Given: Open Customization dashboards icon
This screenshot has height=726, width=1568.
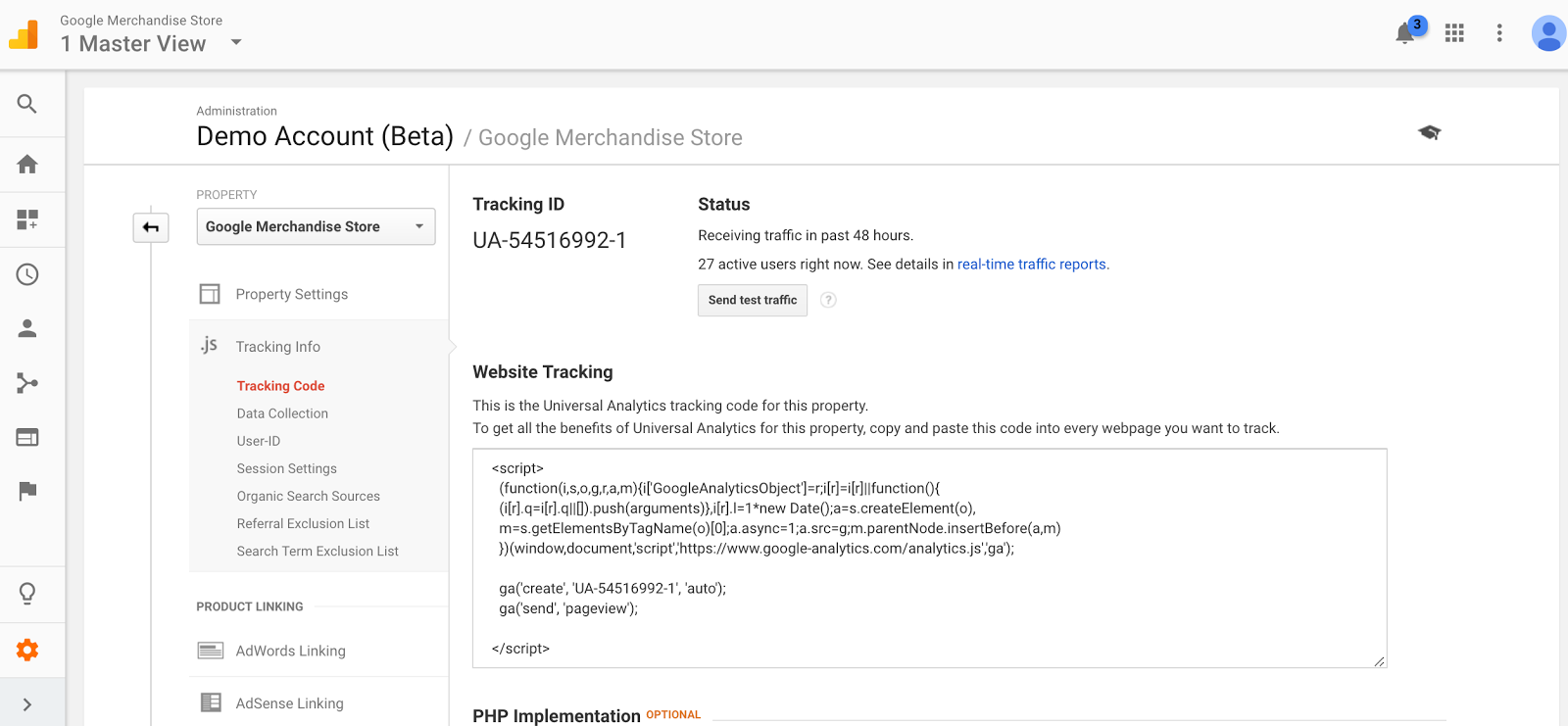Looking at the screenshot, I should coord(27,219).
